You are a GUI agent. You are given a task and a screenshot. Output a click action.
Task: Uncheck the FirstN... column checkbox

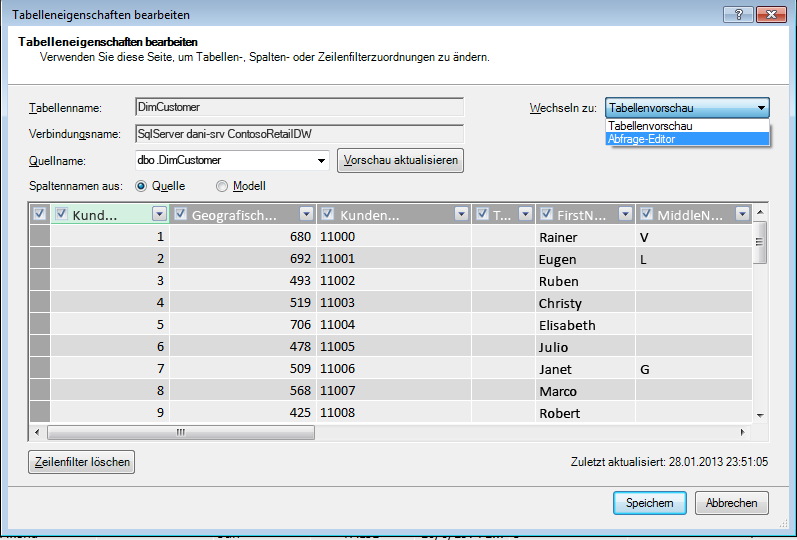546,214
